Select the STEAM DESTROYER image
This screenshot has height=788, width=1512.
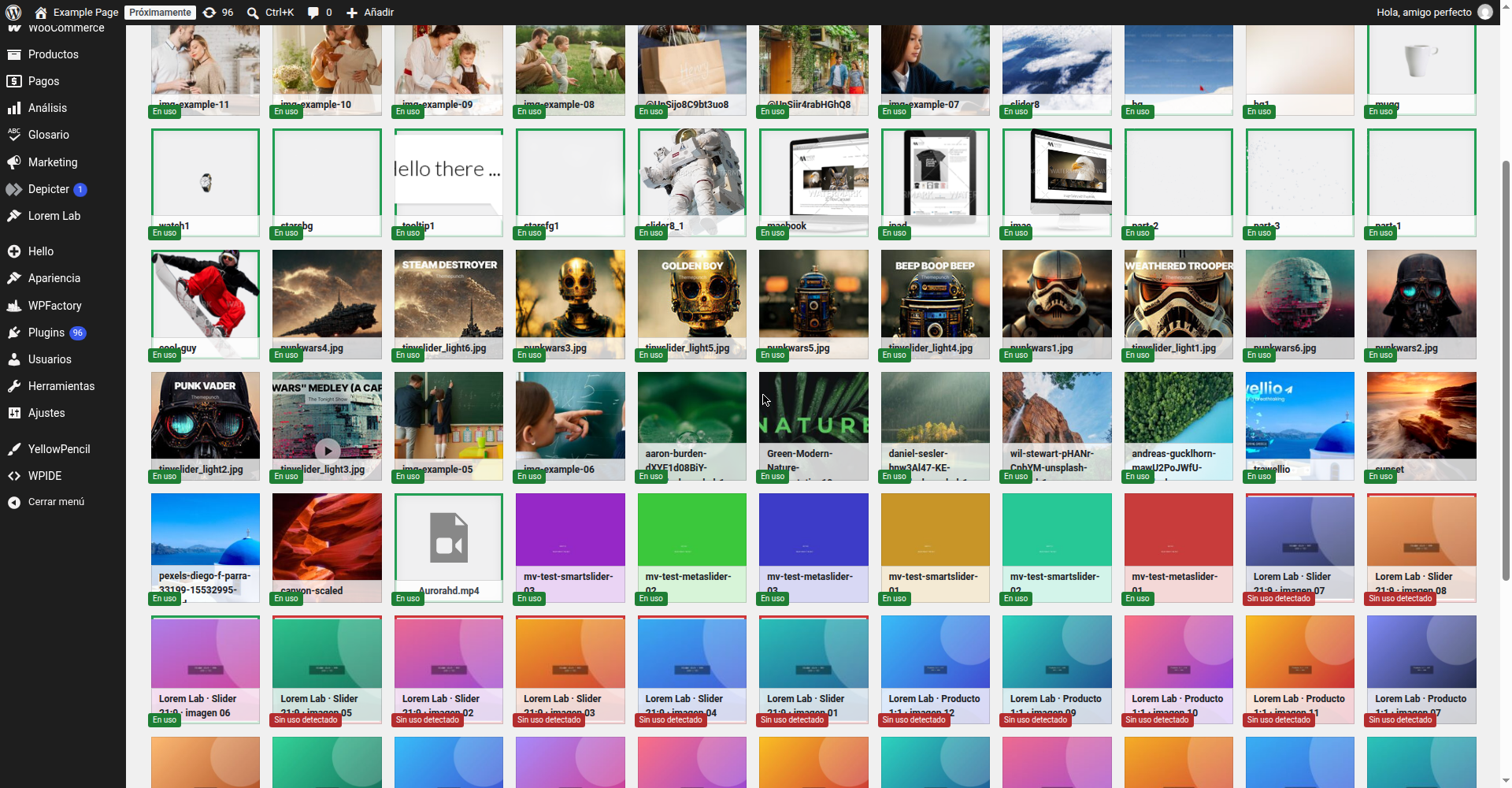tap(449, 305)
